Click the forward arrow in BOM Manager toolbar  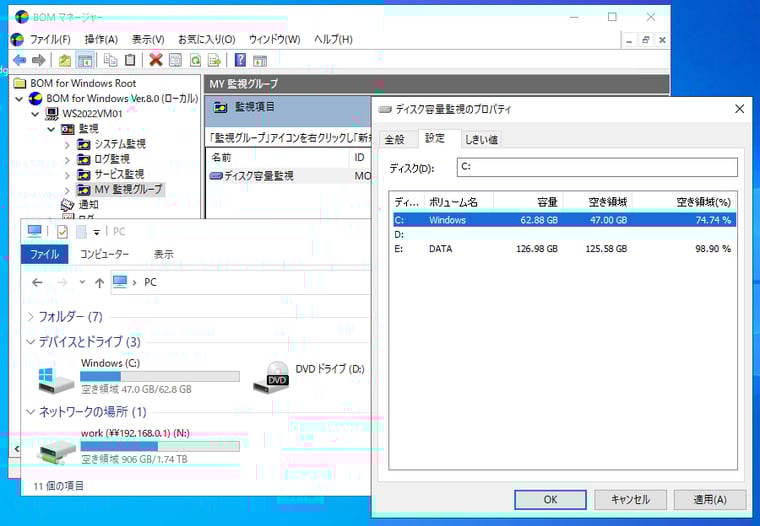pyautogui.click(x=38, y=60)
